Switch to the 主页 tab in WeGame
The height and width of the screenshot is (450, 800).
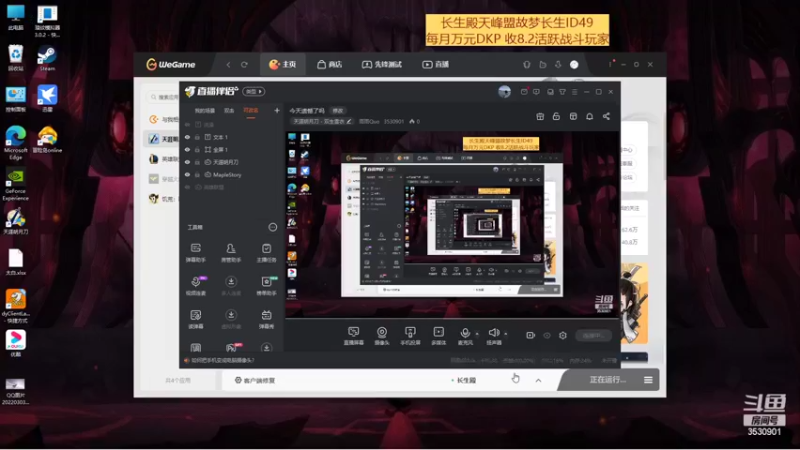coord(283,64)
